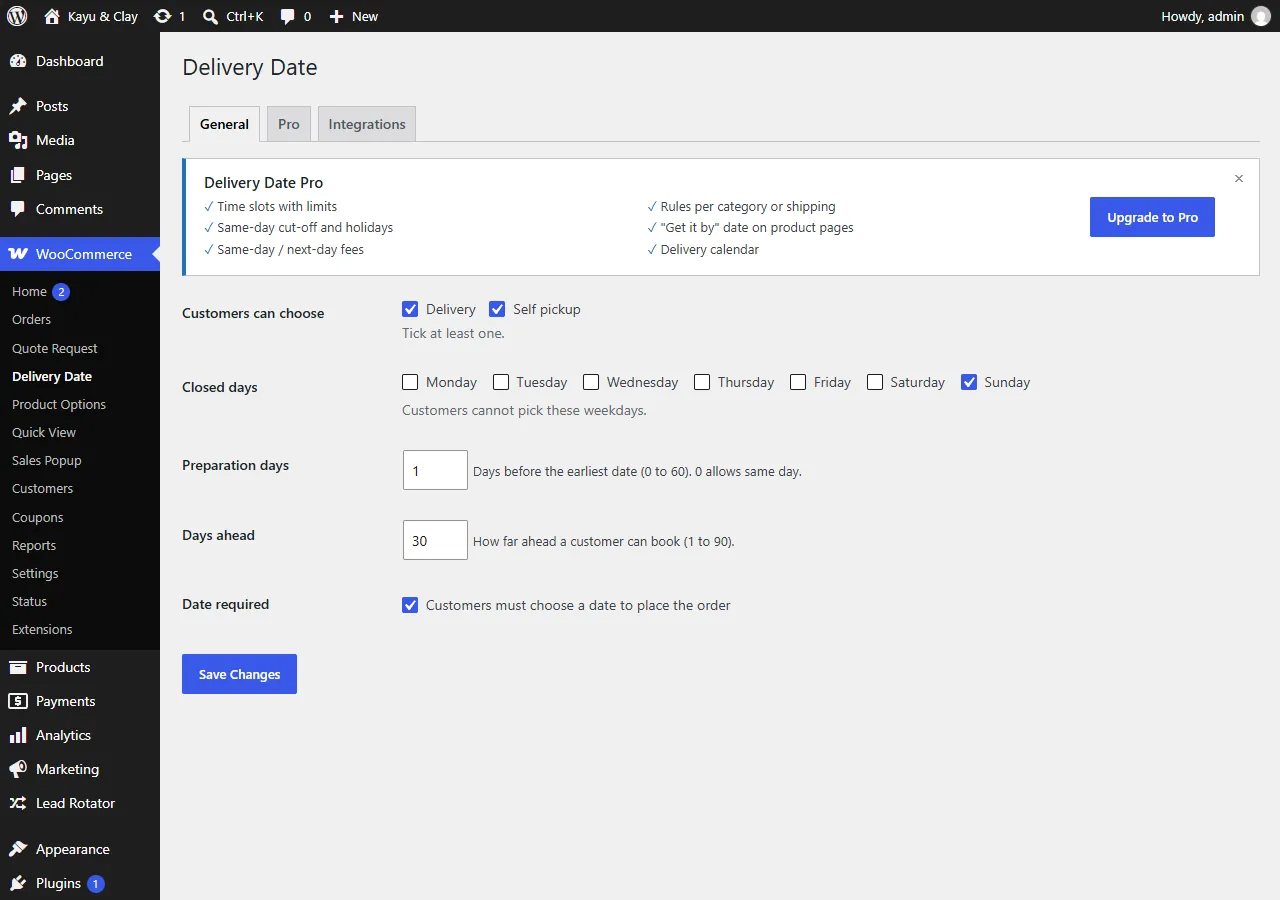Click the Lead Rotator shuffle icon
Viewport: 1280px width, 900px height.
pyautogui.click(x=18, y=803)
